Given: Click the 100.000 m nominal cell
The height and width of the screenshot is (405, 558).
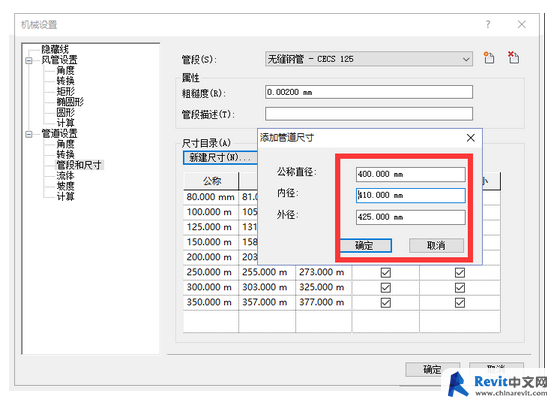Looking at the screenshot, I should (211, 212).
